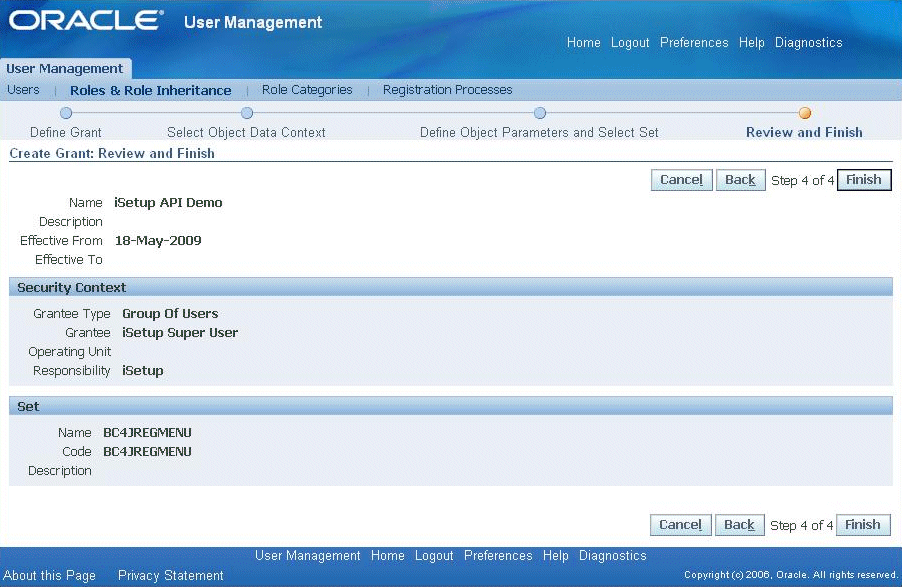
Task: Click the grantee iSetup Super User
Action: [x=180, y=333]
